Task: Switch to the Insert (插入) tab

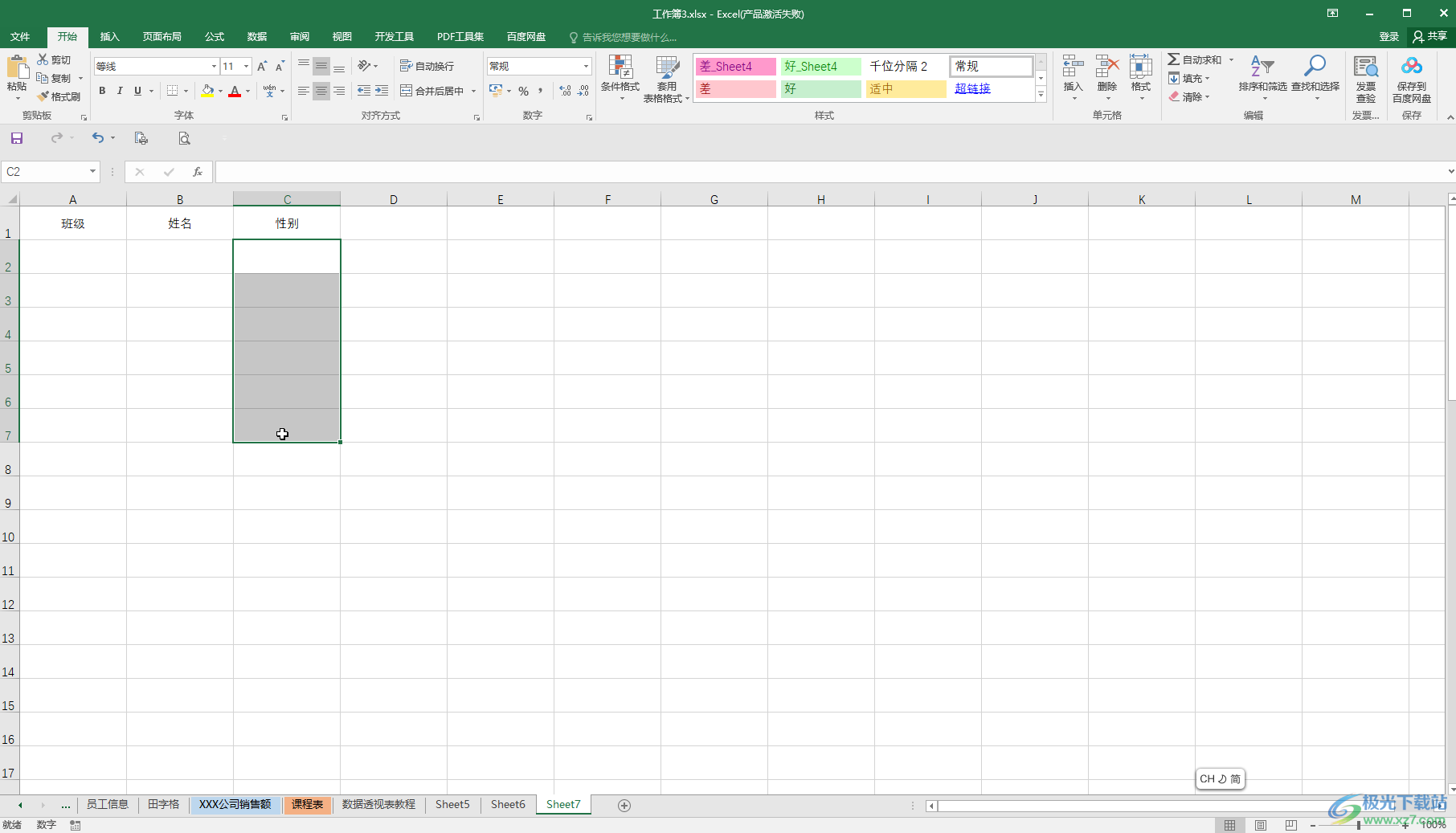Action: pyautogui.click(x=109, y=37)
